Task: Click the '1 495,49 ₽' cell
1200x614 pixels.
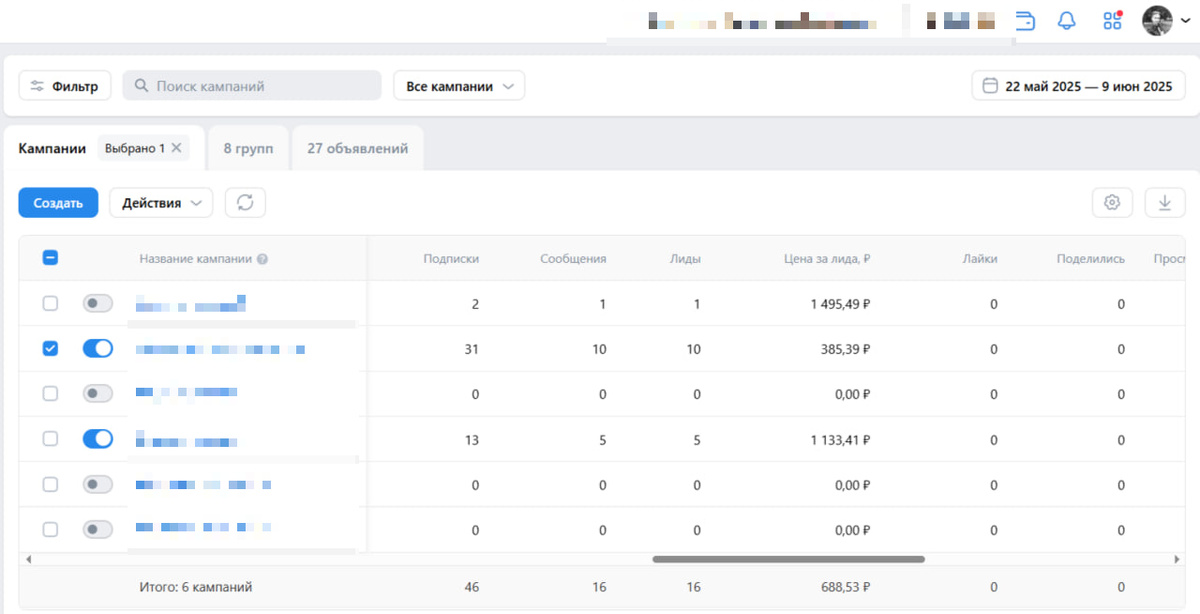Action: [840, 304]
